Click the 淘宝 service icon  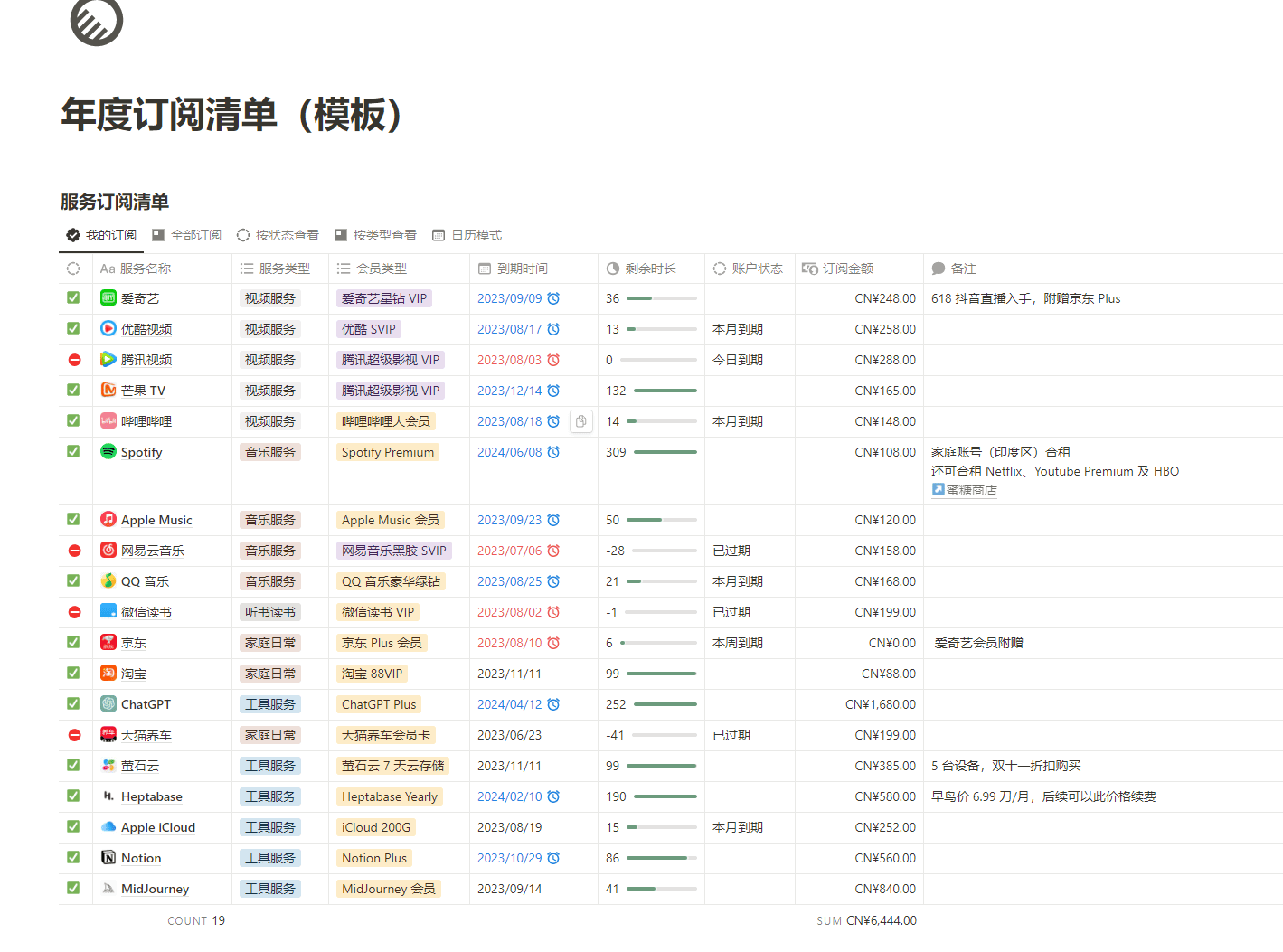(108, 673)
